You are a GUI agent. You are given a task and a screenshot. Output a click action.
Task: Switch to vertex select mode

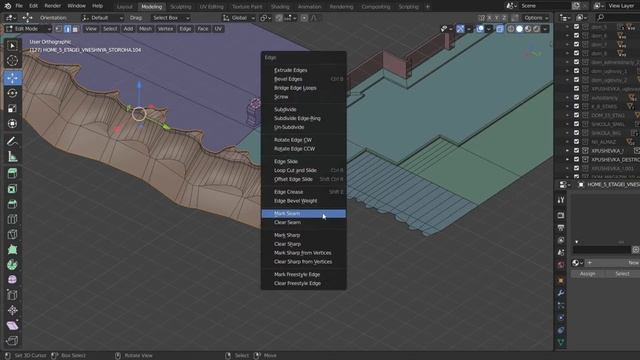pyautogui.click(x=59, y=29)
